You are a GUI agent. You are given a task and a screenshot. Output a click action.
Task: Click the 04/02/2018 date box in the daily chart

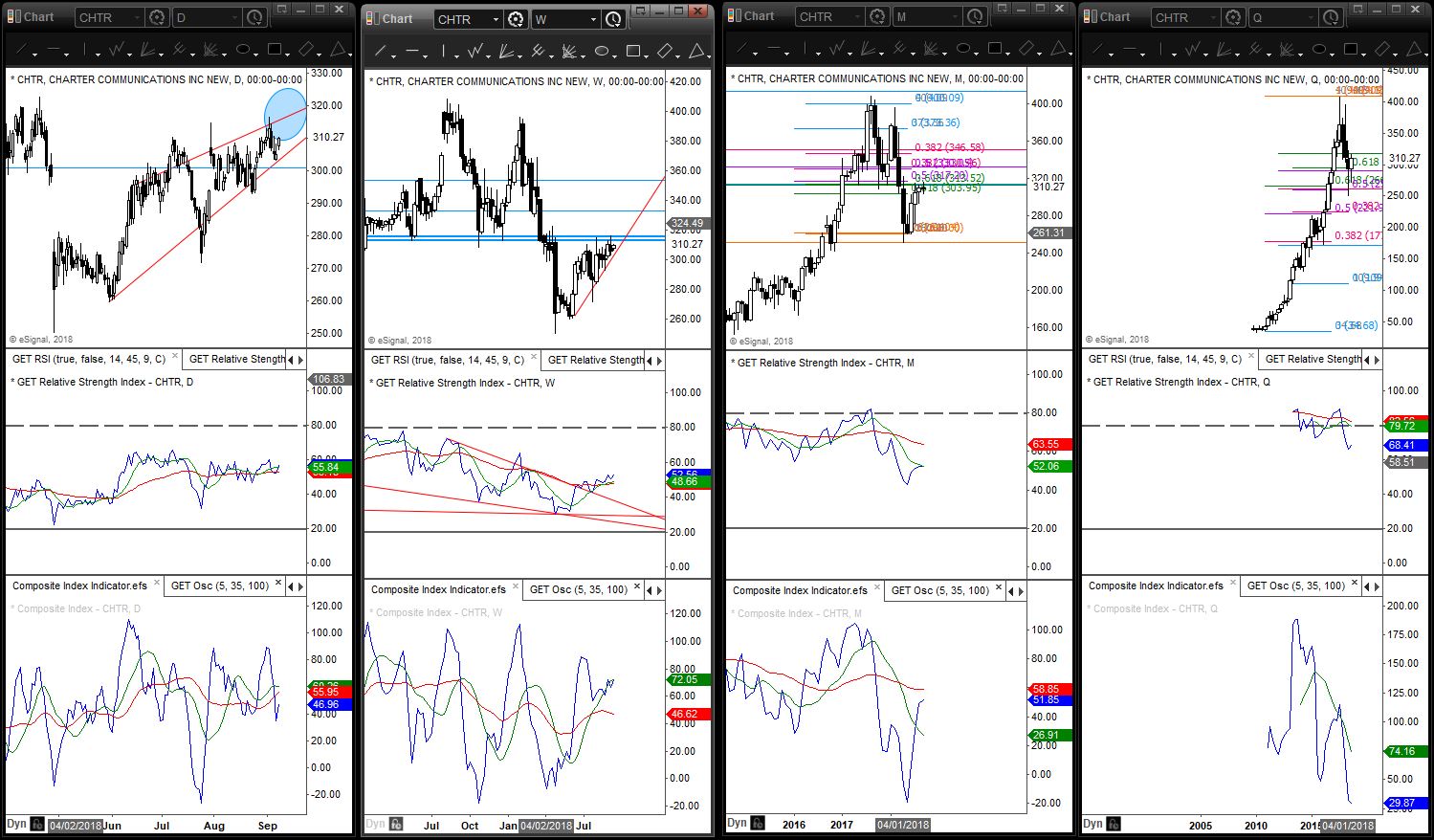(76, 825)
